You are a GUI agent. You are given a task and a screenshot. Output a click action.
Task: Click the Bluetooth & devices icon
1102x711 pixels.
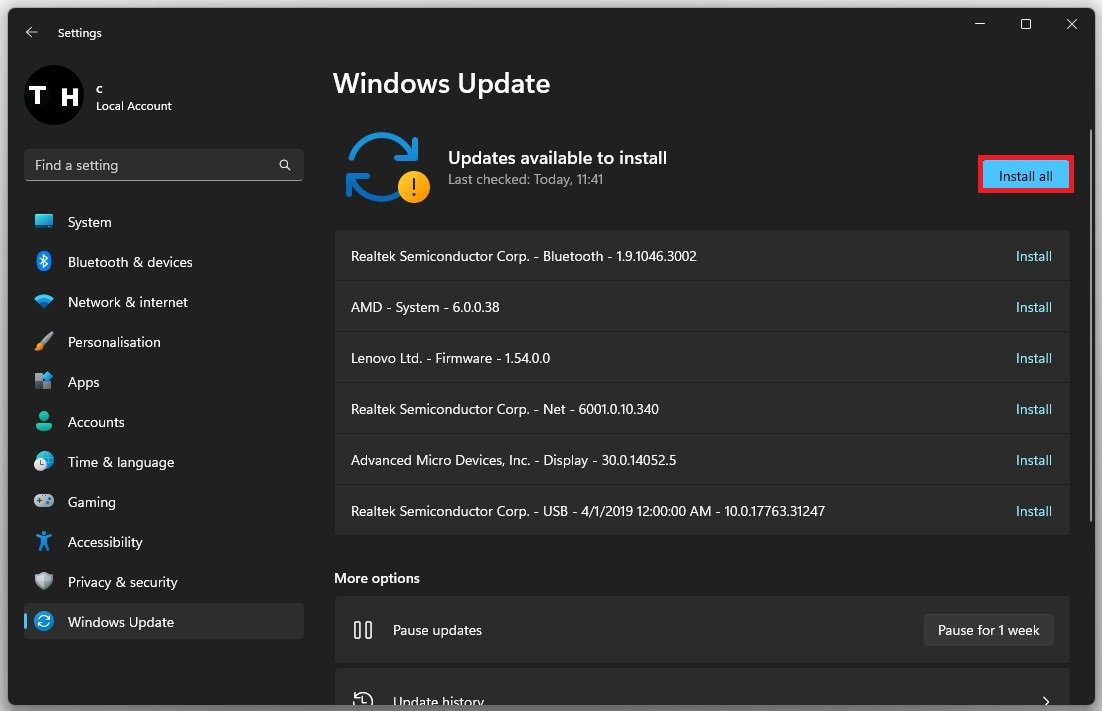pyautogui.click(x=44, y=262)
